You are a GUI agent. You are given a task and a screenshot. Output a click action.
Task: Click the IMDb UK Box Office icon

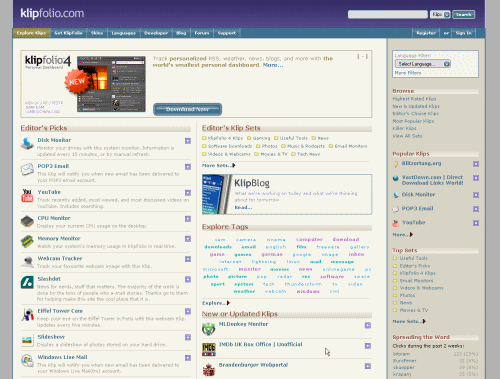tap(208, 349)
